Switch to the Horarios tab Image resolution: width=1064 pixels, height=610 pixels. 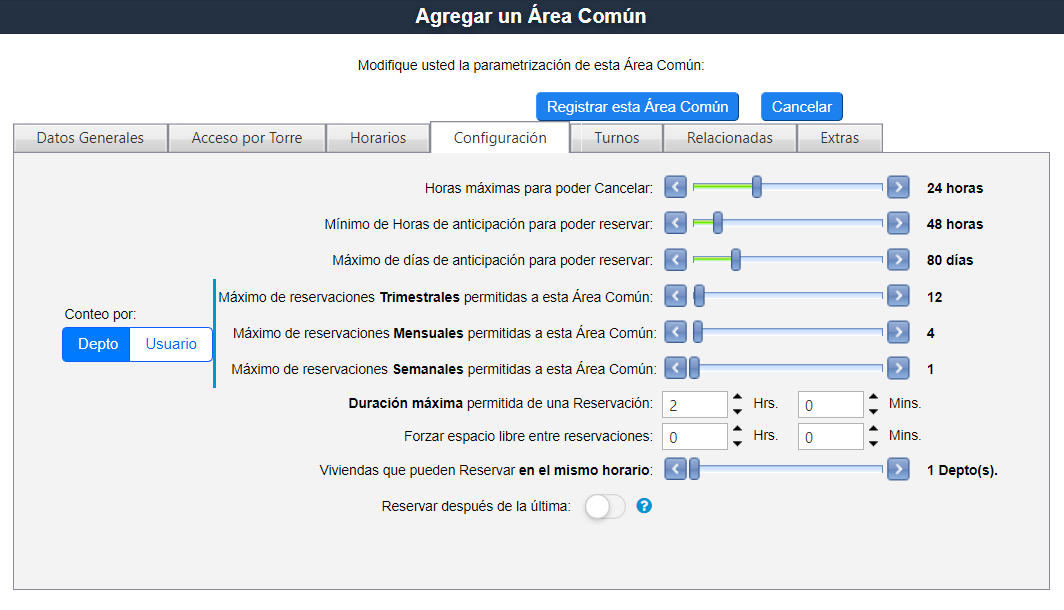pos(378,138)
